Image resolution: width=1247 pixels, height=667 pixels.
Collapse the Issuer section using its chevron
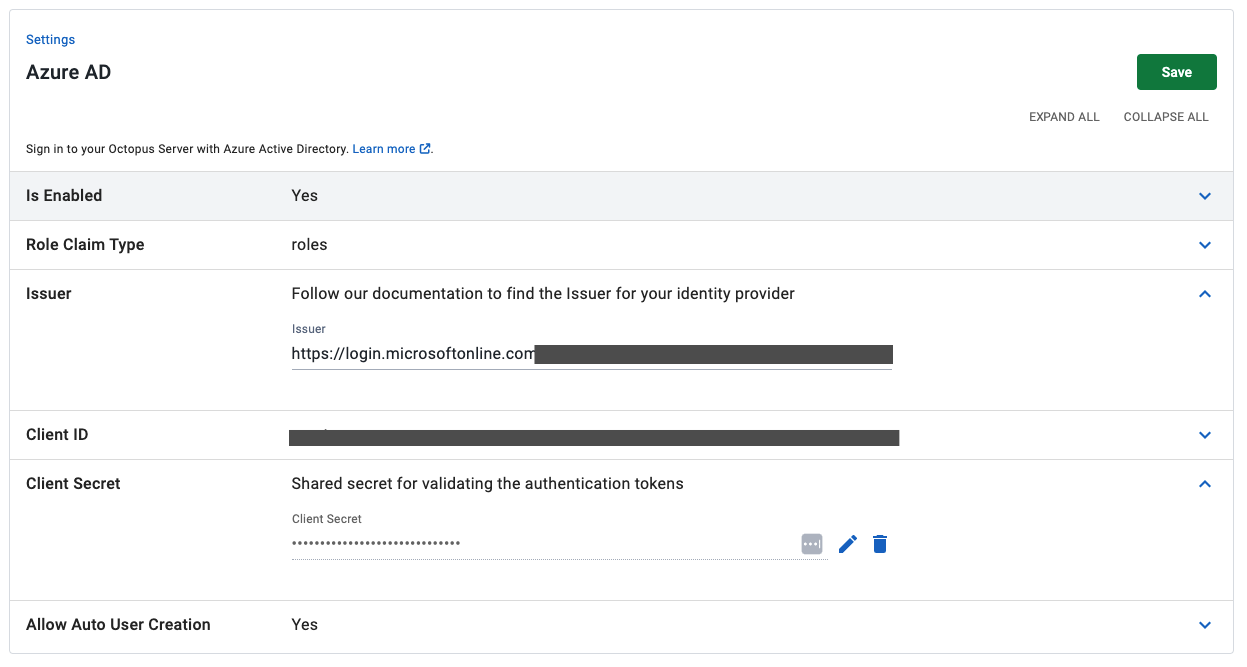[1205, 294]
